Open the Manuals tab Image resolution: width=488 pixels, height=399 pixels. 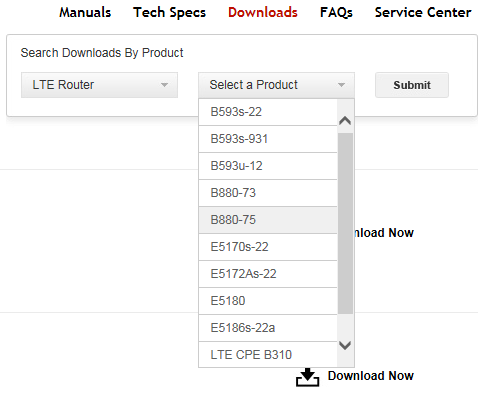point(85,12)
